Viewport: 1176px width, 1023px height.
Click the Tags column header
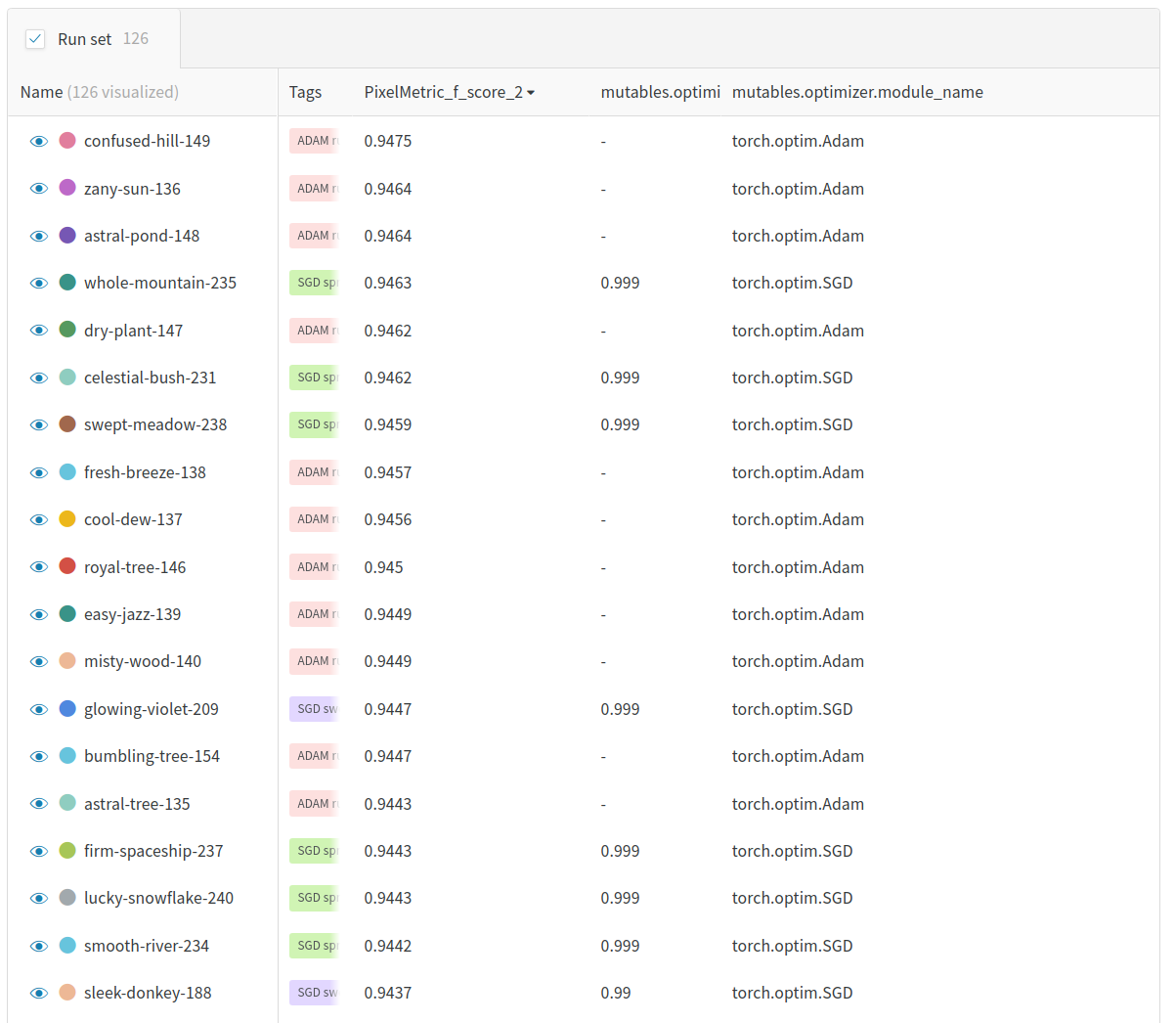[x=305, y=92]
